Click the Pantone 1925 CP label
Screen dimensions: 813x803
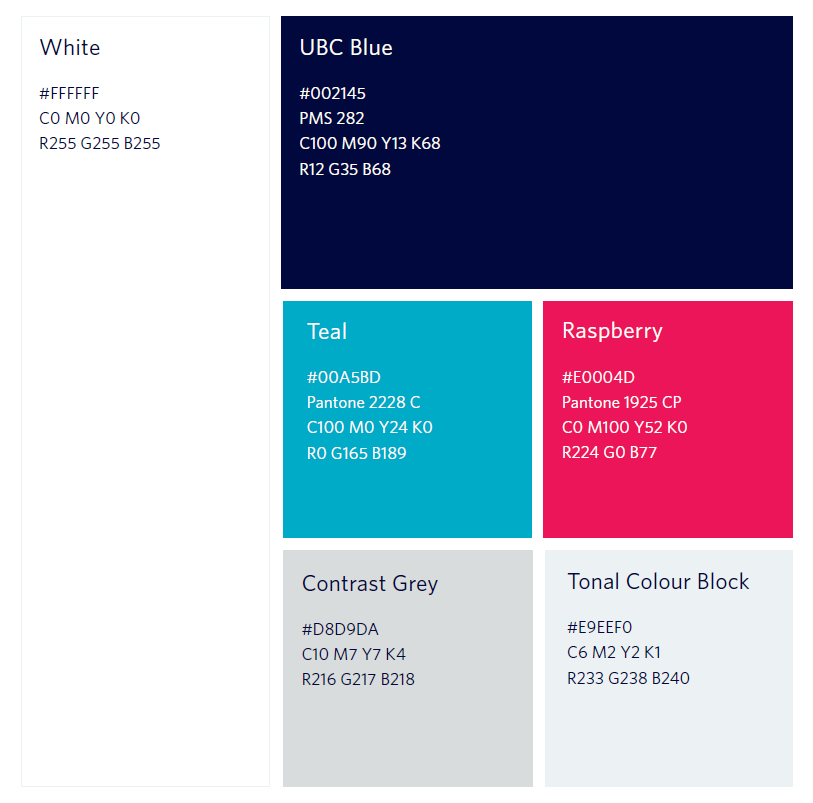[622, 402]
